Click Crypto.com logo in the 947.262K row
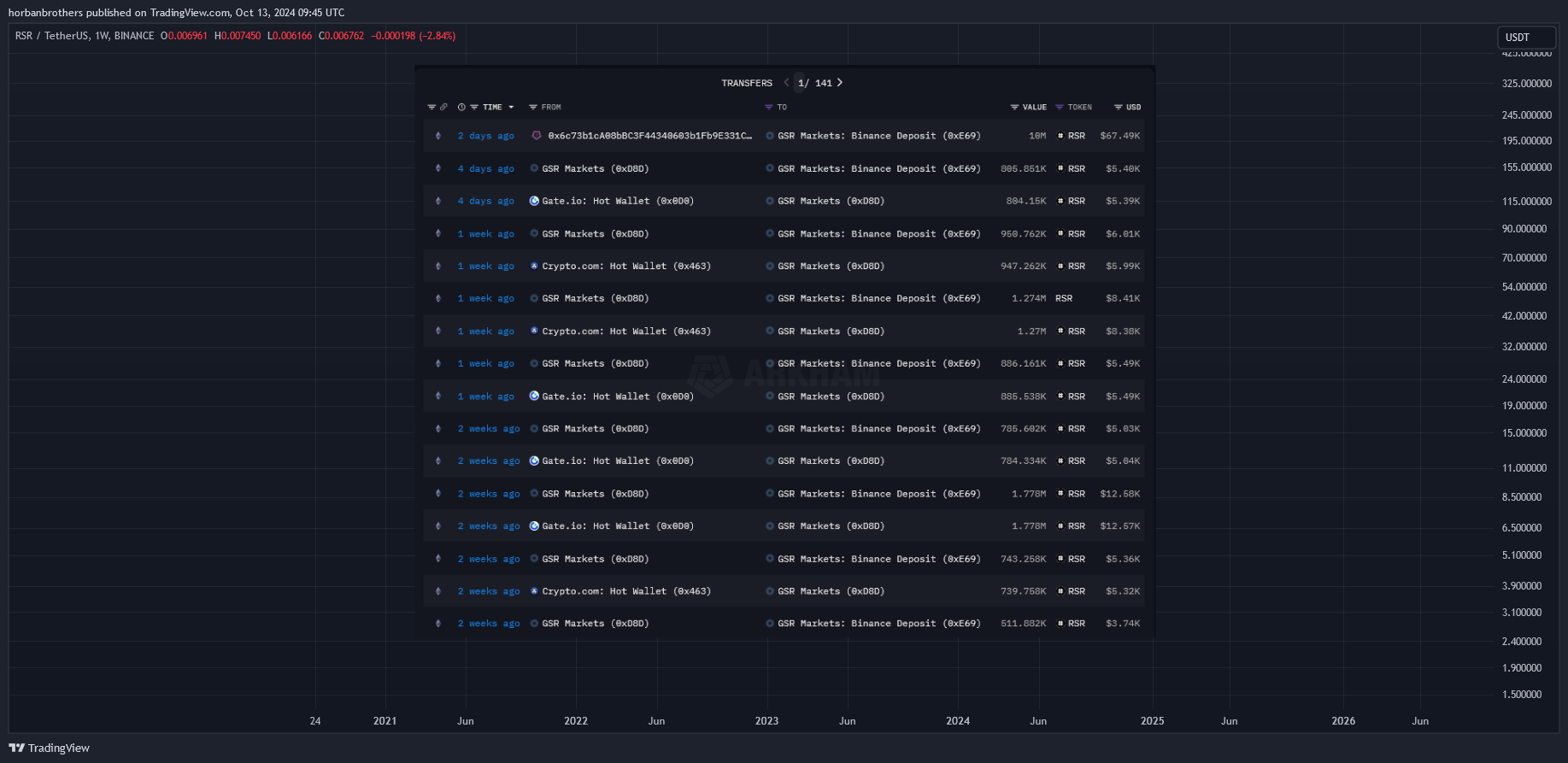This screenshot has width=1568, height=763. click(x=534, y=267)
